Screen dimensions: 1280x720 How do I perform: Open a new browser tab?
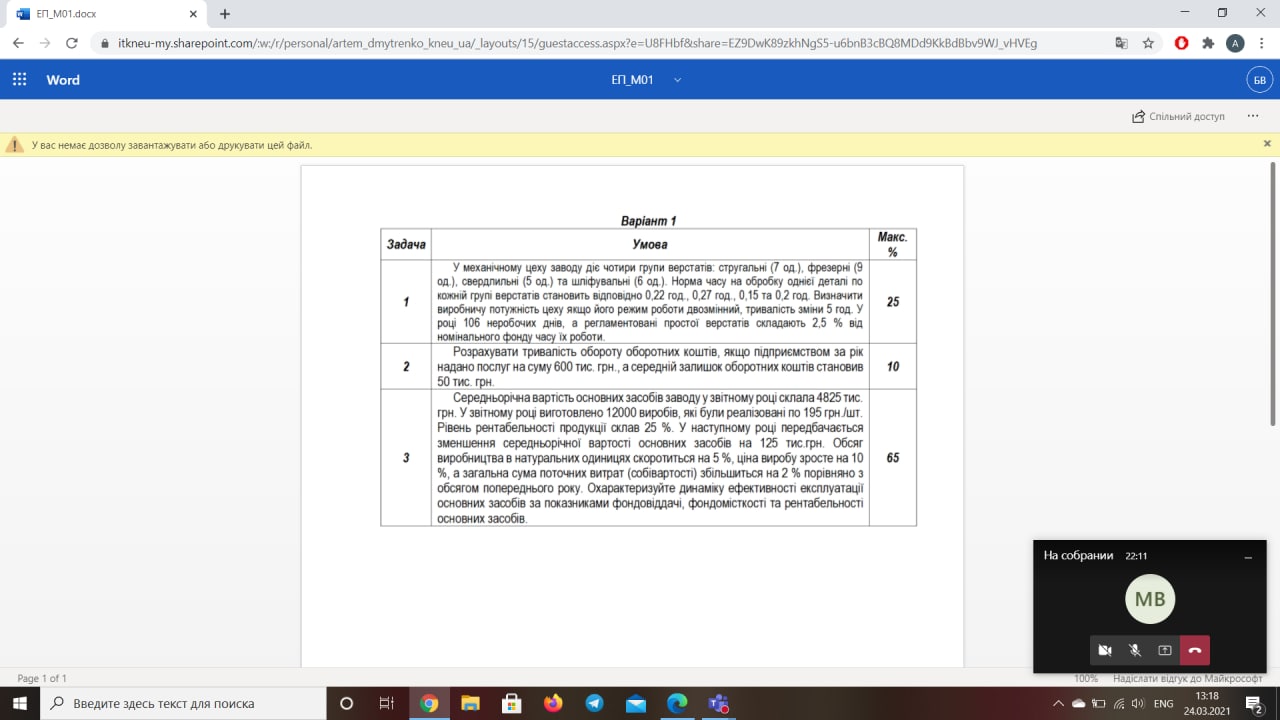coord(225,14)
